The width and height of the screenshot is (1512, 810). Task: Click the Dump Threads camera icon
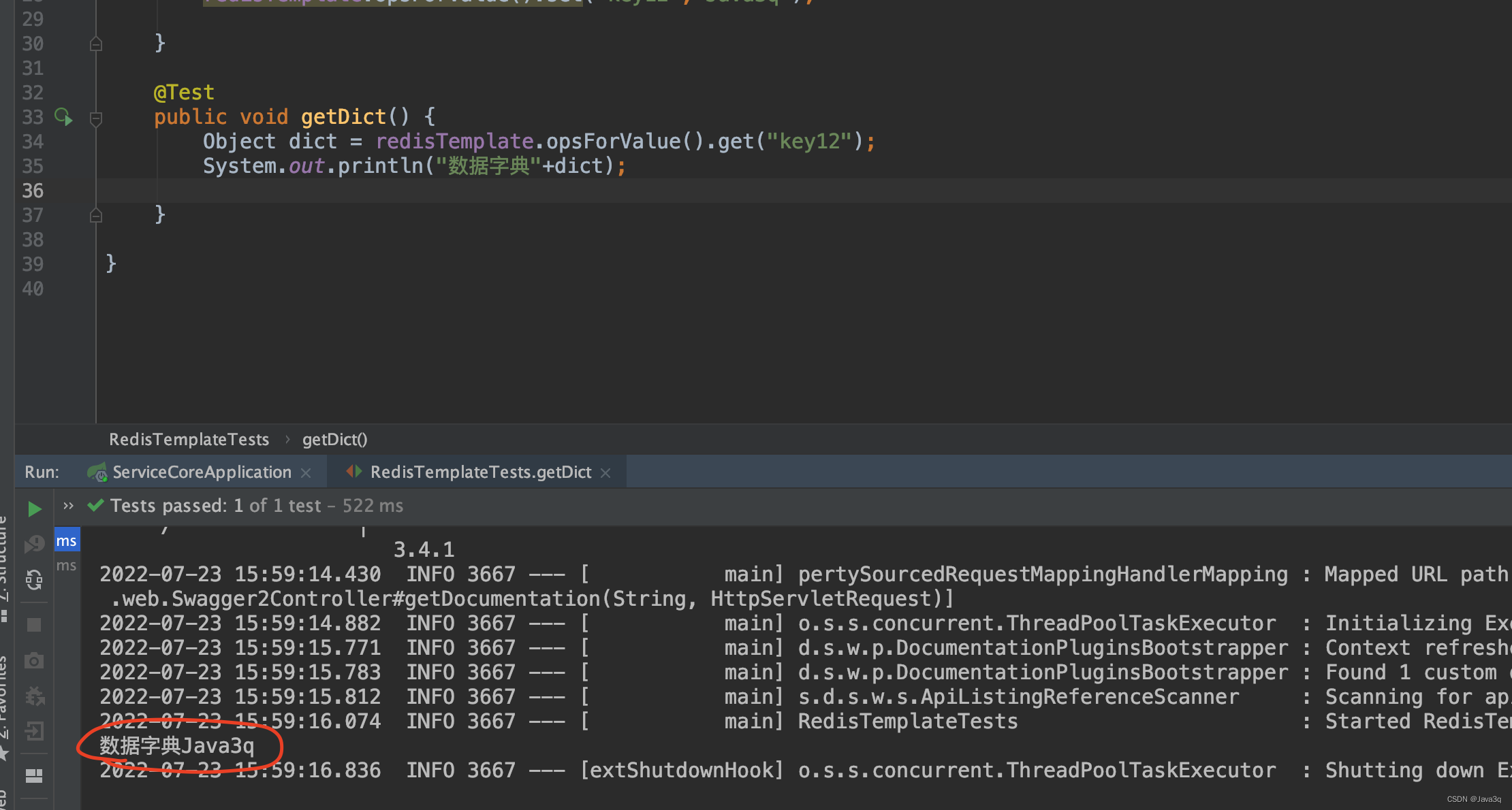pos(34,661)
